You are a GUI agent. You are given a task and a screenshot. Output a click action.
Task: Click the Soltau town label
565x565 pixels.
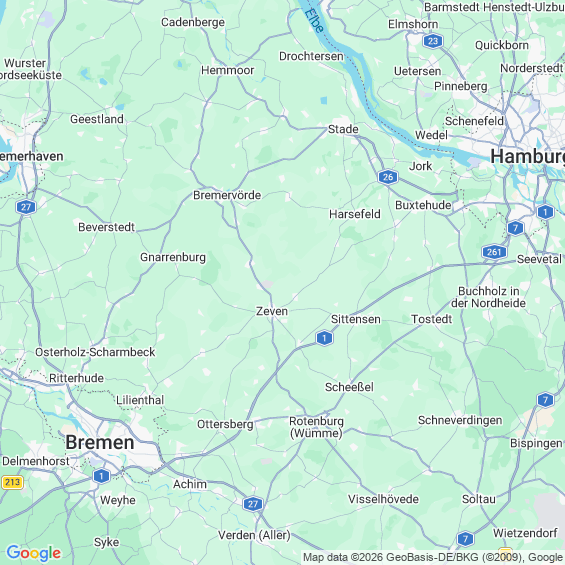click(x=479, y=499)
